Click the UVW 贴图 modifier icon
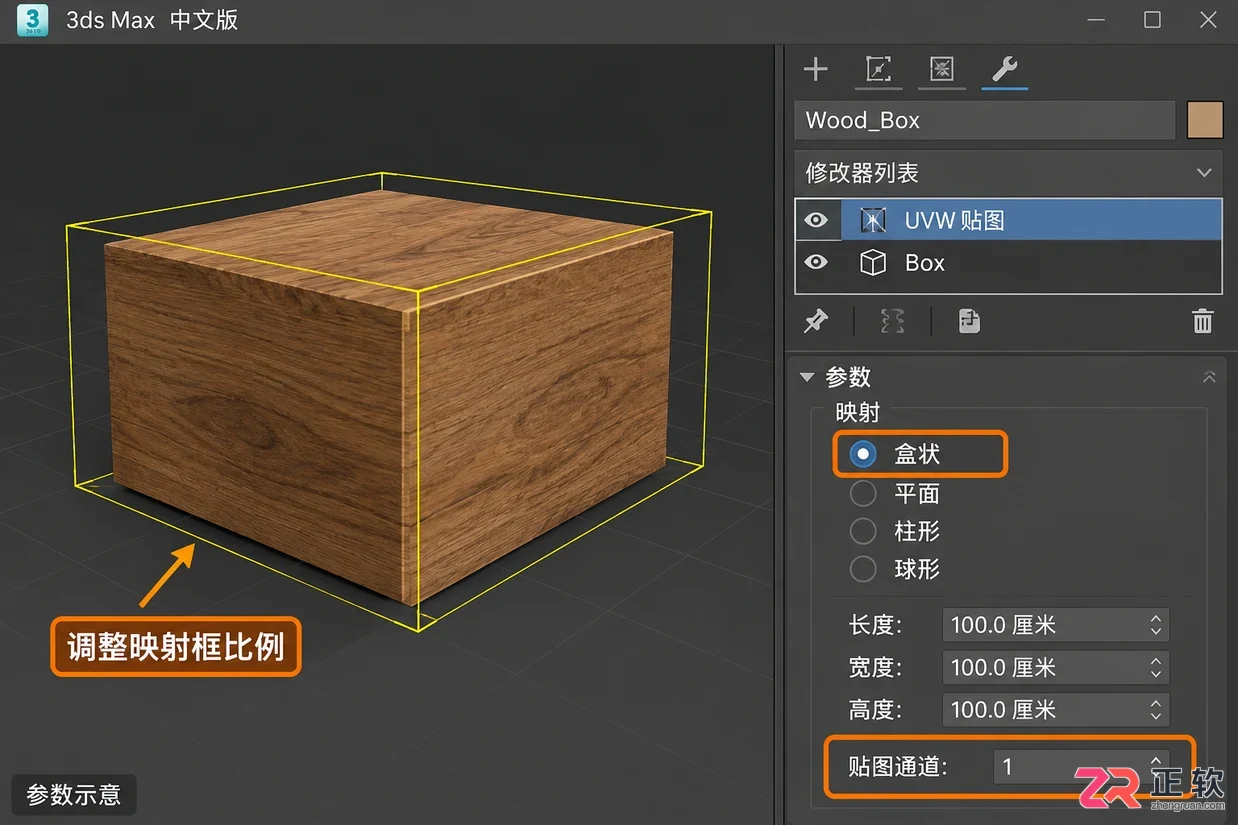This screenshot has width=1238, height=825. point(873,220)
